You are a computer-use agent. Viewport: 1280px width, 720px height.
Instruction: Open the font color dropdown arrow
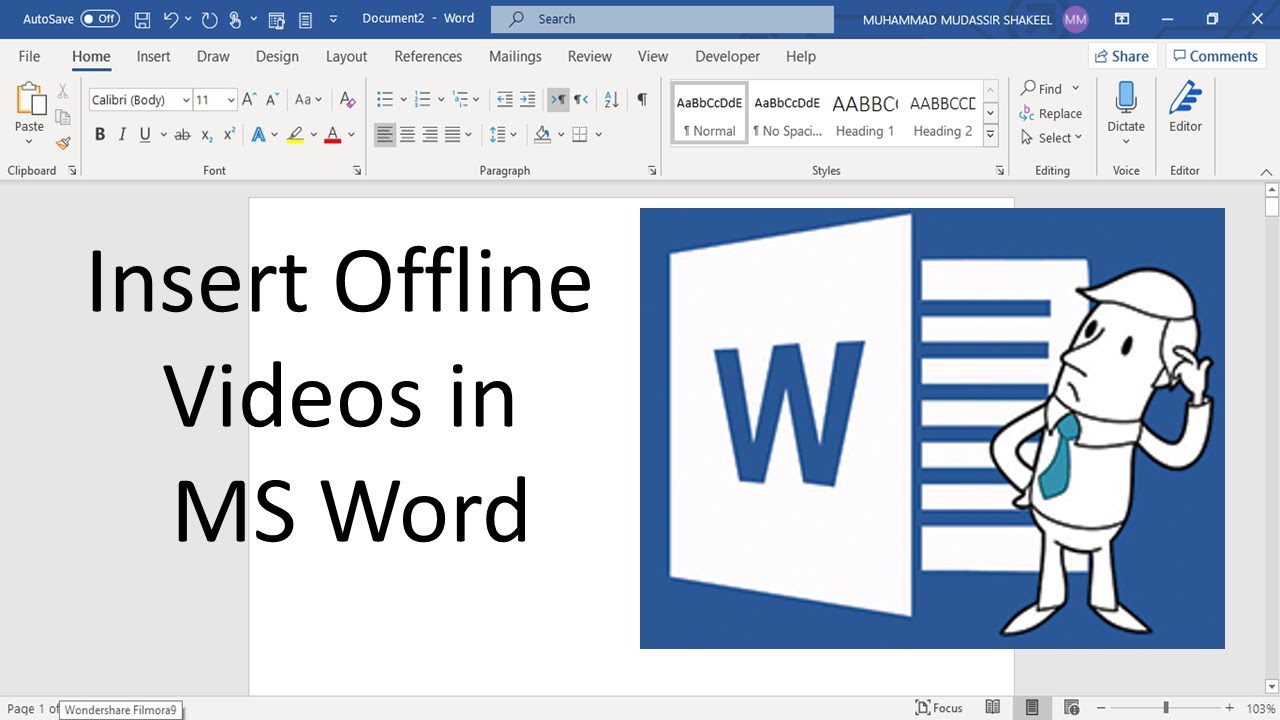[x=351, y=135]
